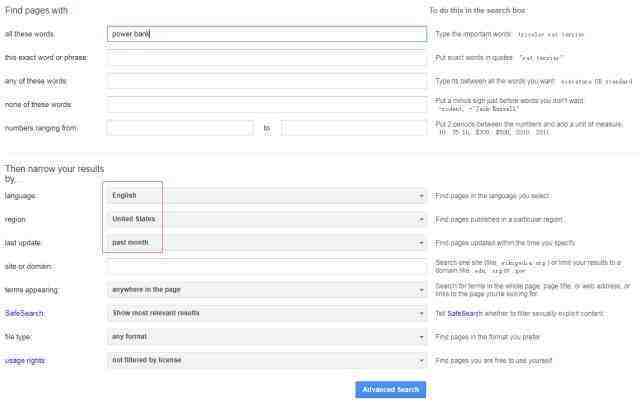Open the region dropdown showing United States

pyautogui.click(x=267, y=220)
